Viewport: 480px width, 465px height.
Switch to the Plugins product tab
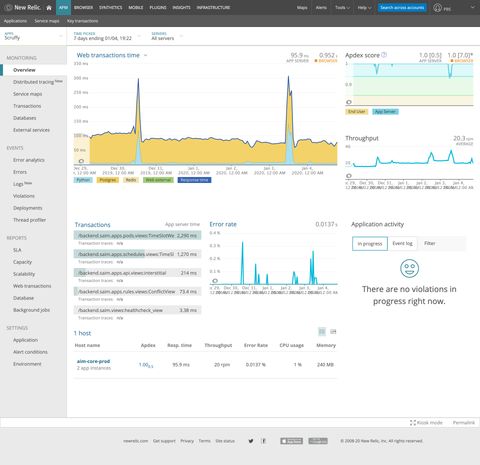[158, 7]
